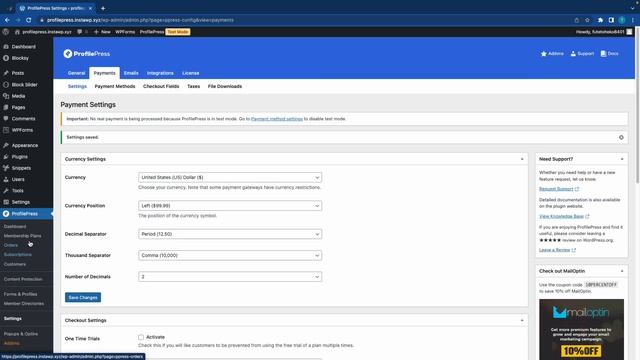The height and width of the screenshot is (360, 640).
Task: Open Payment Methods sub-tab
Action: (115, 87)
